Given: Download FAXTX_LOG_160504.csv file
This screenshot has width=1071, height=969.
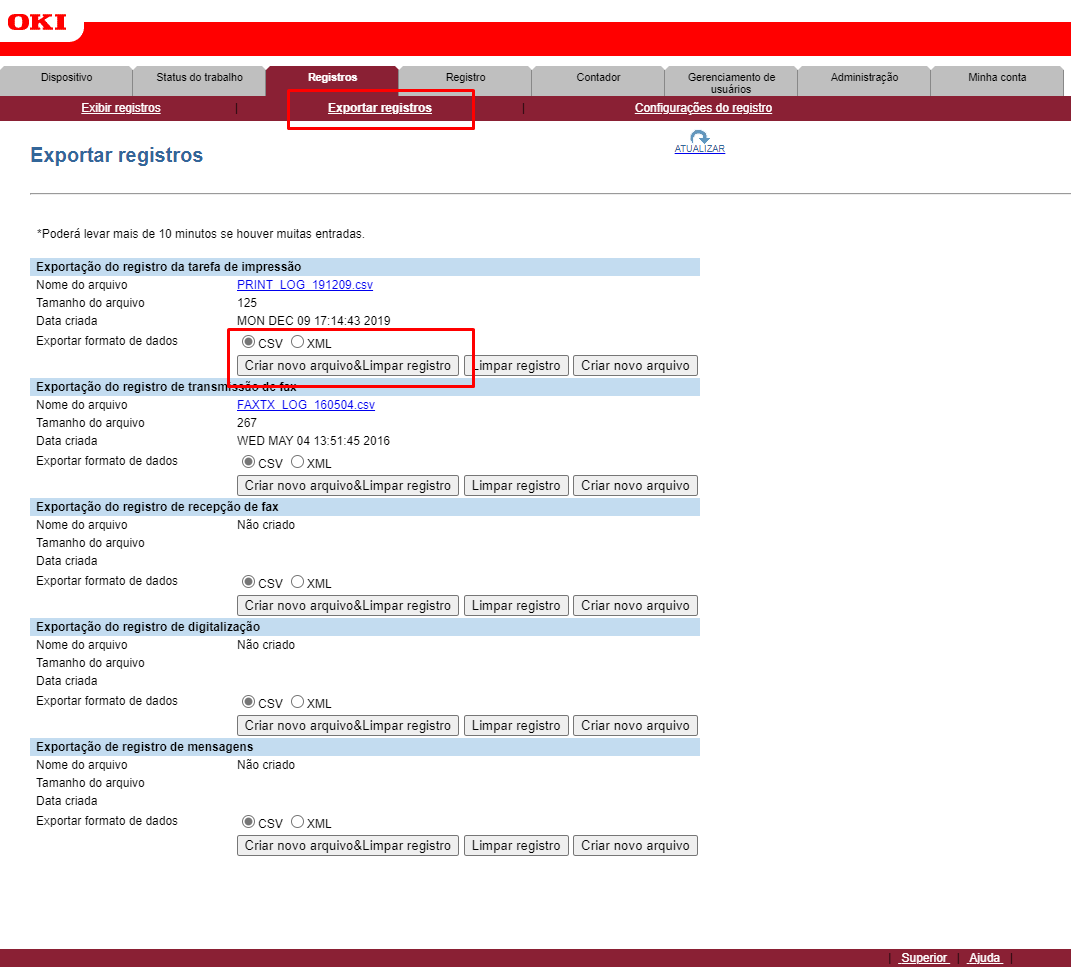Looking at the screenshot, I should (x=306, y=405).
